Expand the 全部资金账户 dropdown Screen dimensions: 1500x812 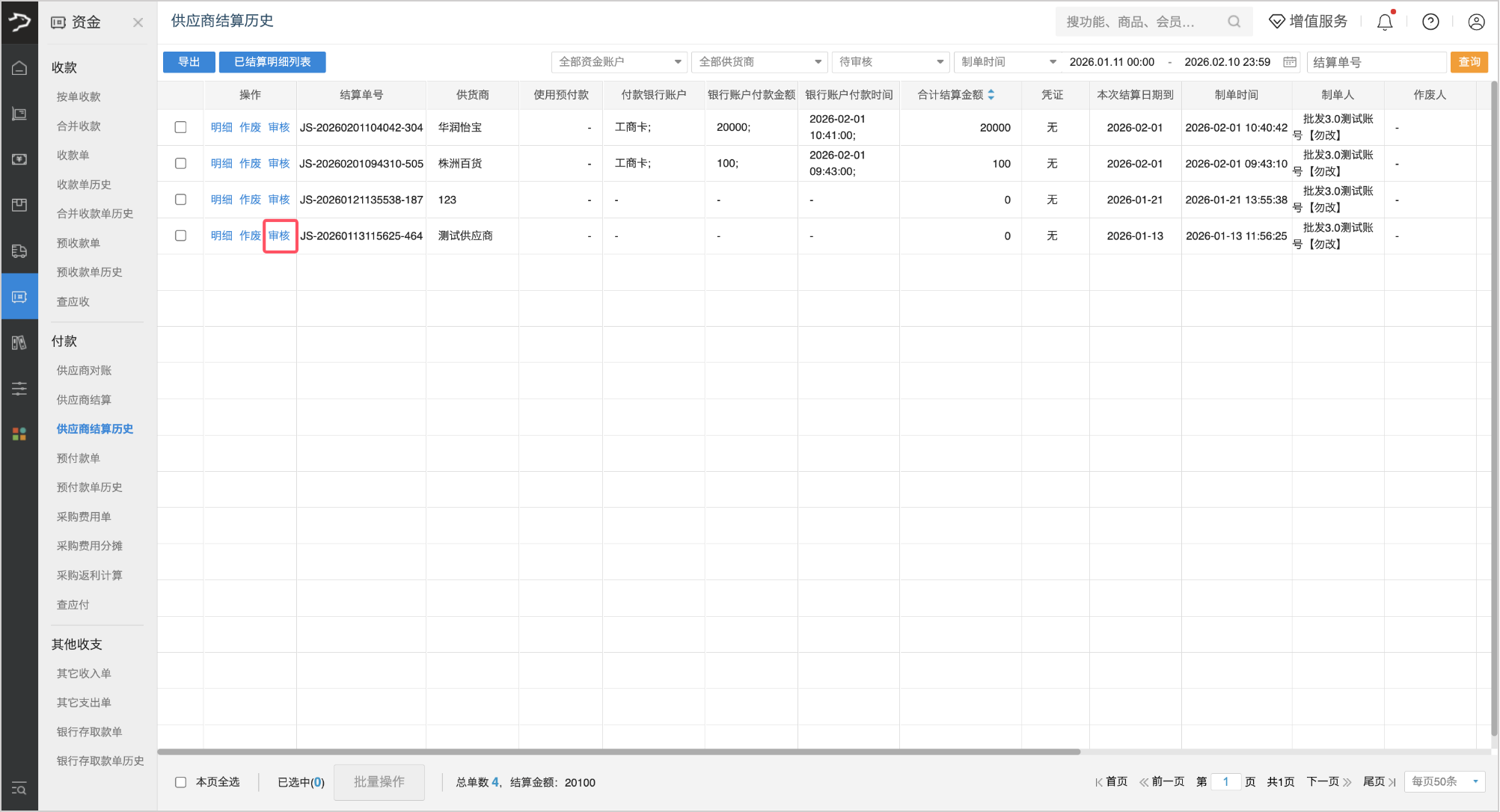pyautogui.click(x=619, y=62)
